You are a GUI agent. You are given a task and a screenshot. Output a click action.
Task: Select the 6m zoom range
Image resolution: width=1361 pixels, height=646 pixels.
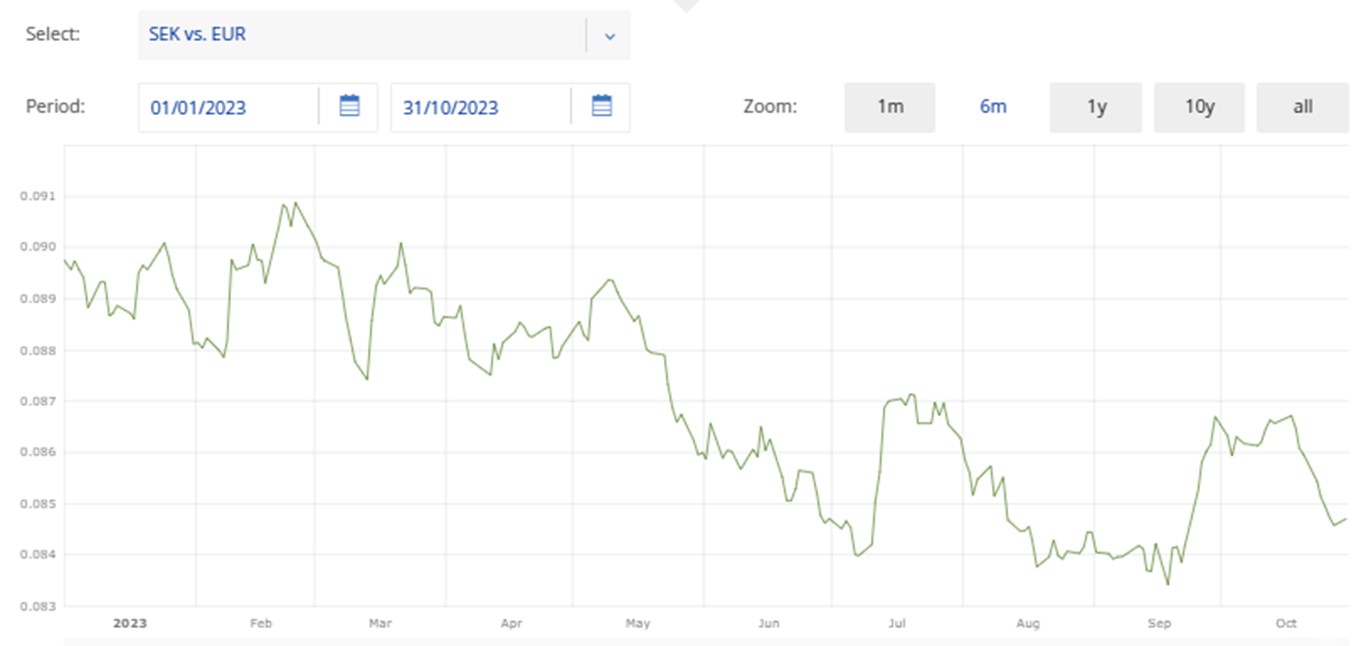coord(993,107)
